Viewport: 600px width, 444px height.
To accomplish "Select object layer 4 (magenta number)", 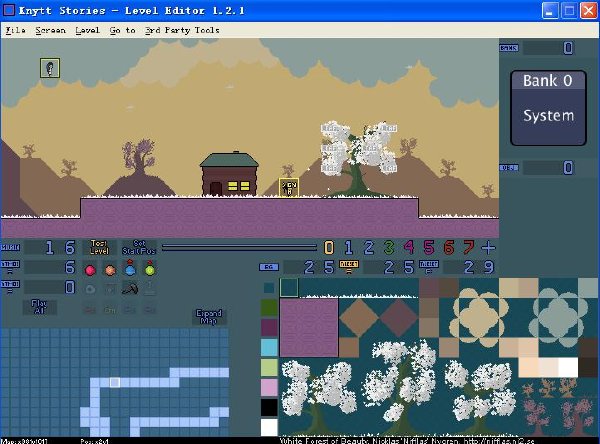I will (x=409, y=248).
